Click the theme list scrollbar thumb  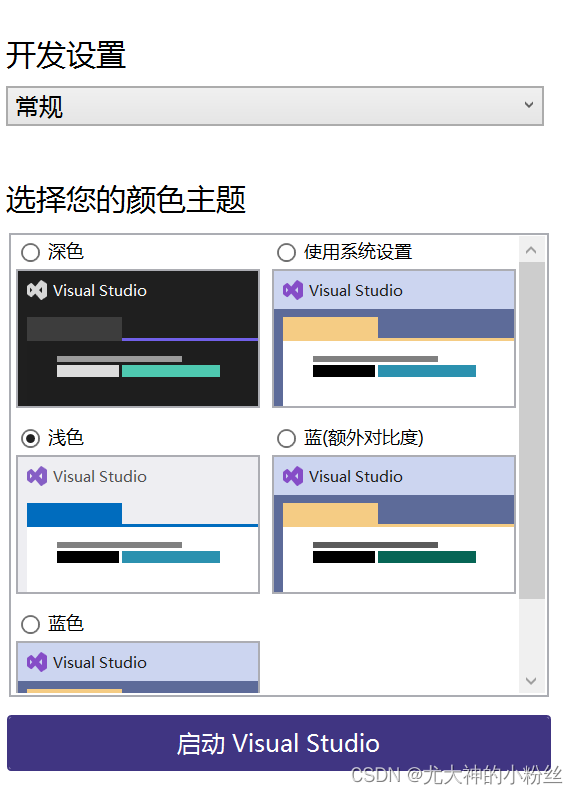click(x=532, y=430)
